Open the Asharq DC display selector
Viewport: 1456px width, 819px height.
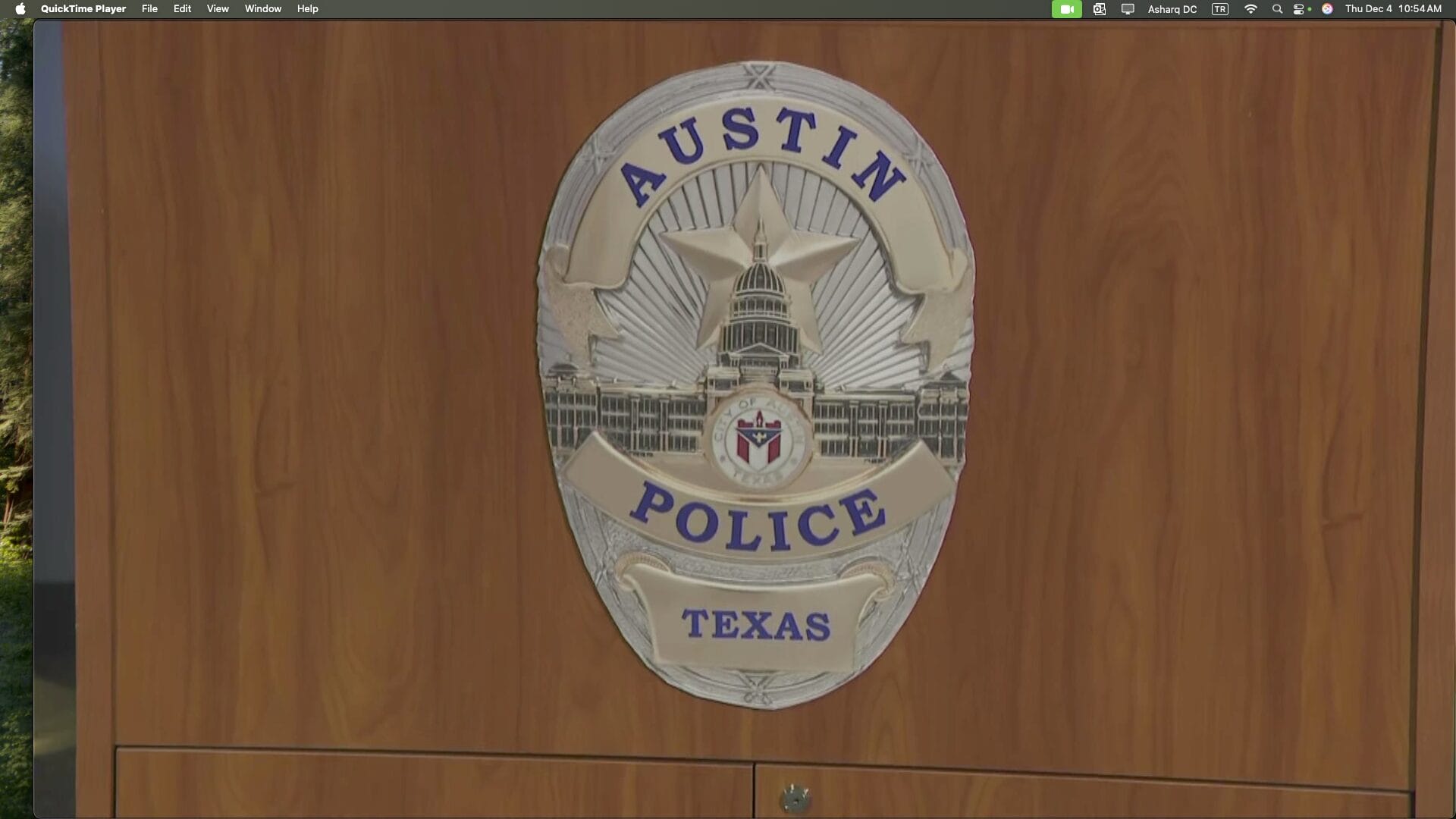tap(1172, 9)
